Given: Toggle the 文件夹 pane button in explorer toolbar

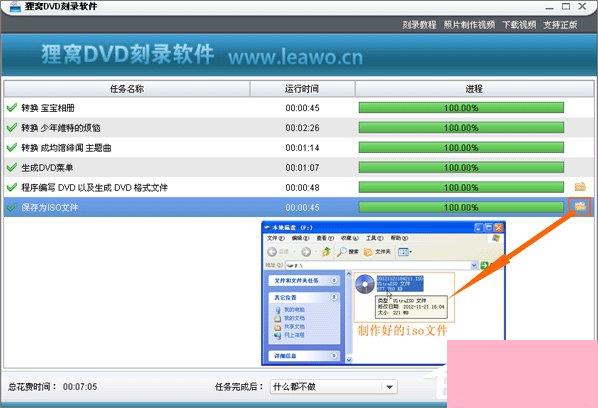Looking at the screenshot, I should tap(377, 252).
